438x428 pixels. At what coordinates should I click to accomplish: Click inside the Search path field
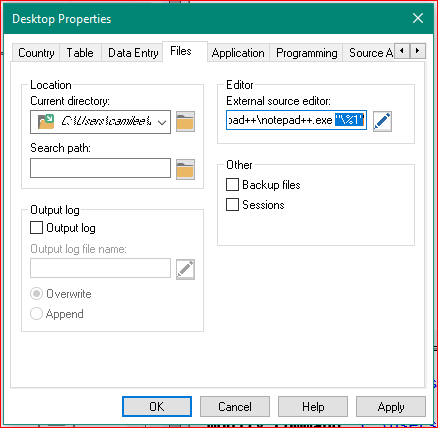click(100, 168)
